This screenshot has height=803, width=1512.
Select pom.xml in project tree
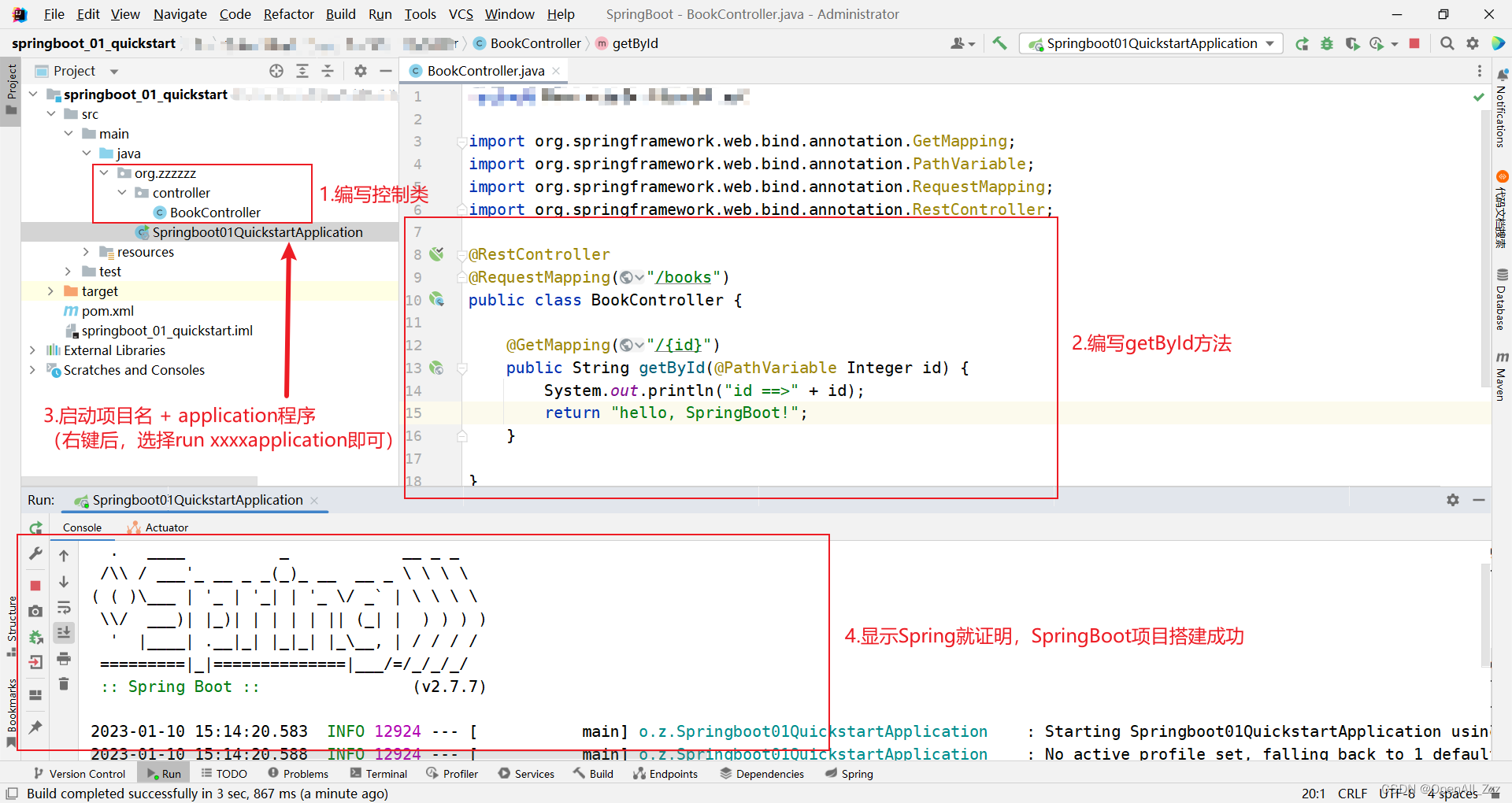coord(107,311)
